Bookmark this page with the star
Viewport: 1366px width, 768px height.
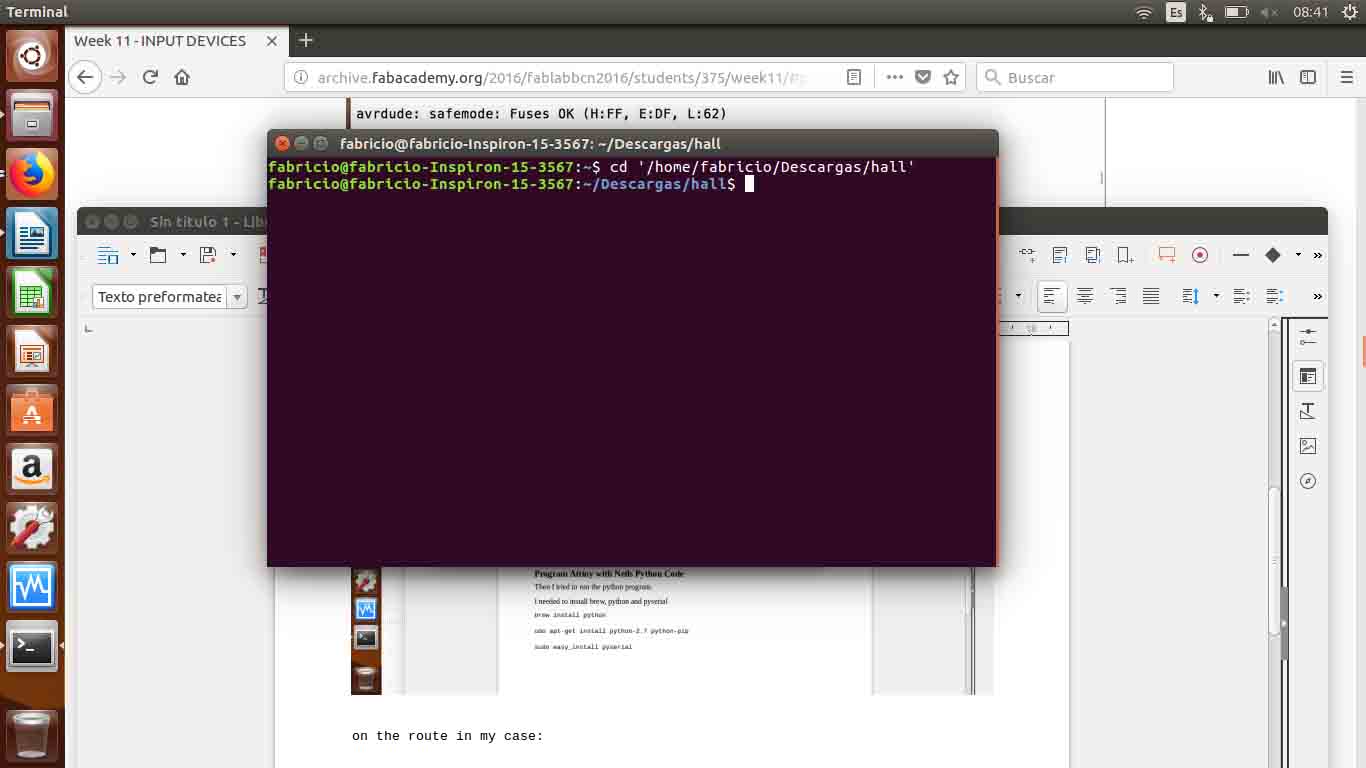coord(951,77)
